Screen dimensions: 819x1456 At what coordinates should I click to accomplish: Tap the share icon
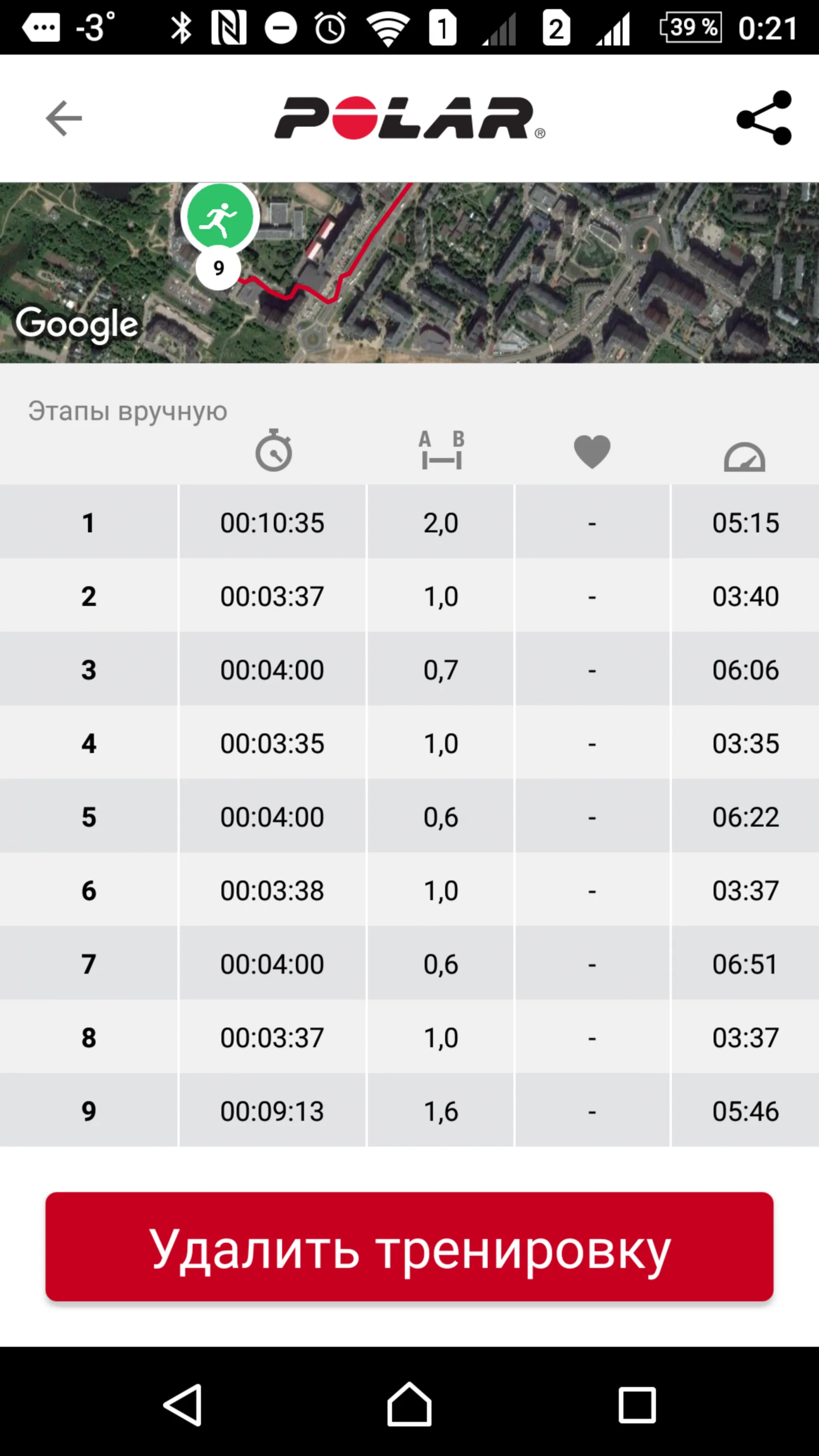(764, 118)
